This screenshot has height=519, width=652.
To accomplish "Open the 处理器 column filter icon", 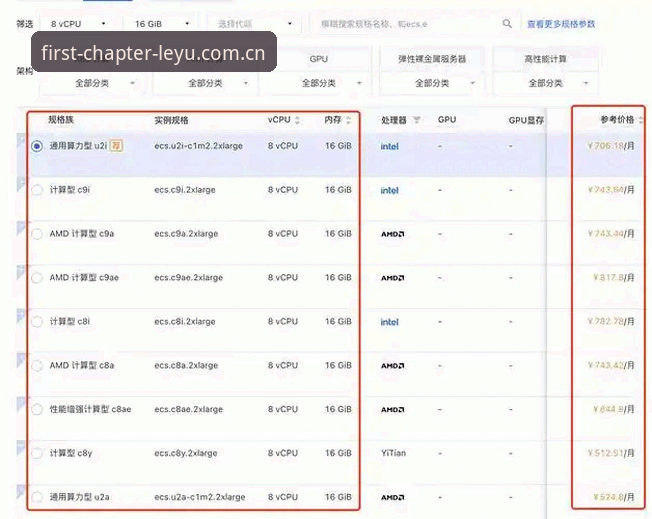I will 416,120.
